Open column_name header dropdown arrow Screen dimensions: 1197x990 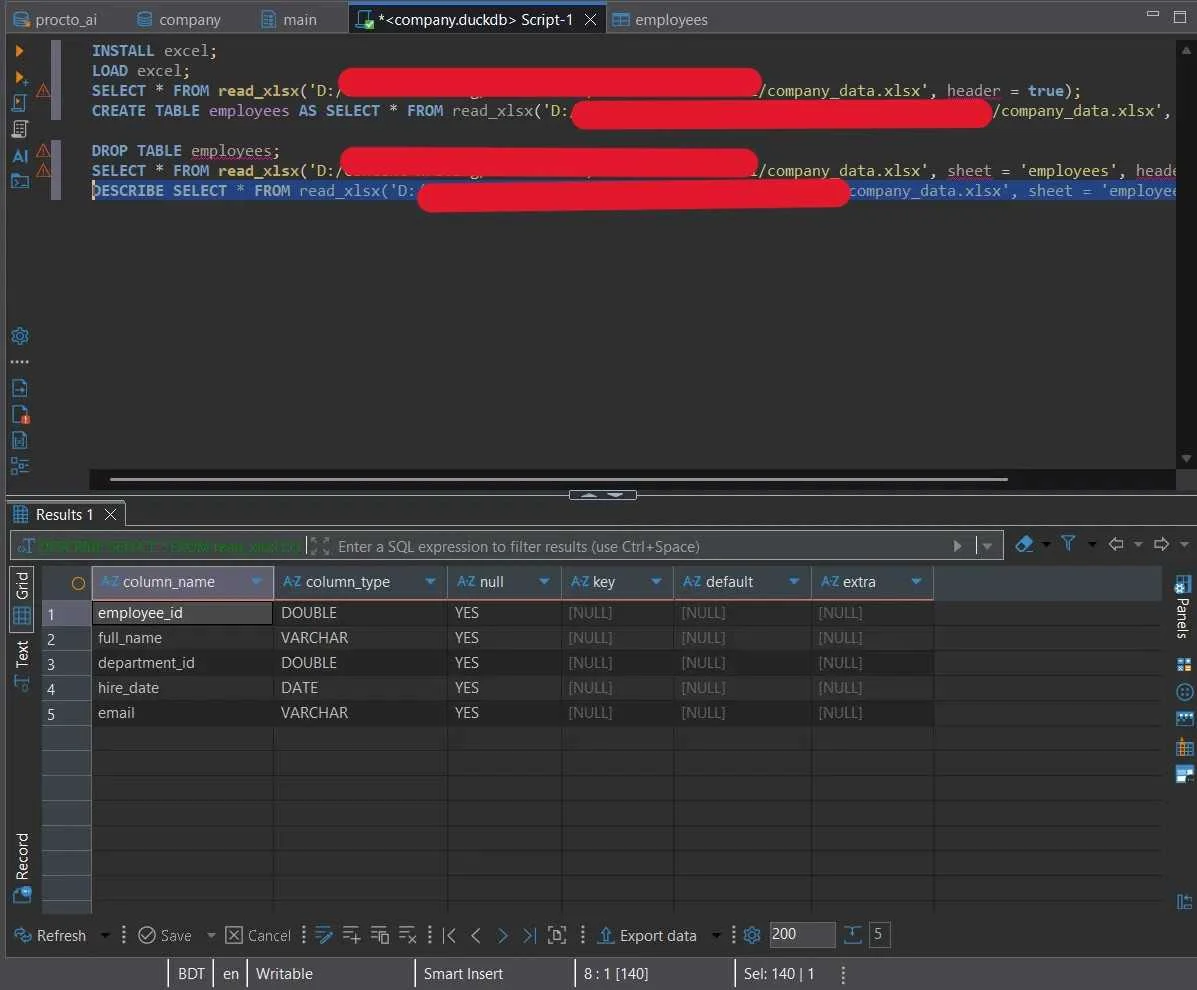pyautogui.click(x=256, y=582)
